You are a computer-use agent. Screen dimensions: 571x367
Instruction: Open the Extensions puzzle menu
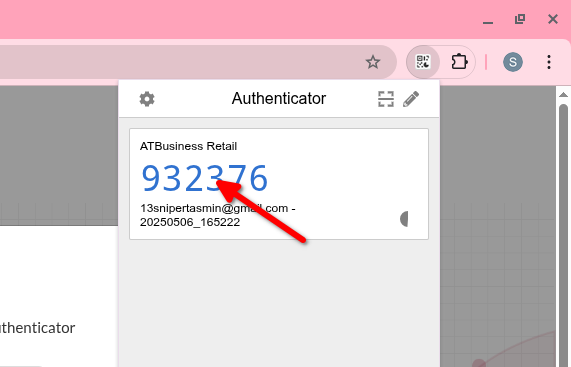[x=459, y=62]
